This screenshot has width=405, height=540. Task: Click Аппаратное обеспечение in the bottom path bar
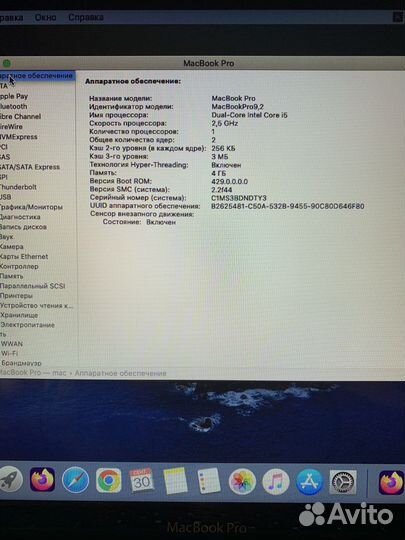[x=120, y=373]
